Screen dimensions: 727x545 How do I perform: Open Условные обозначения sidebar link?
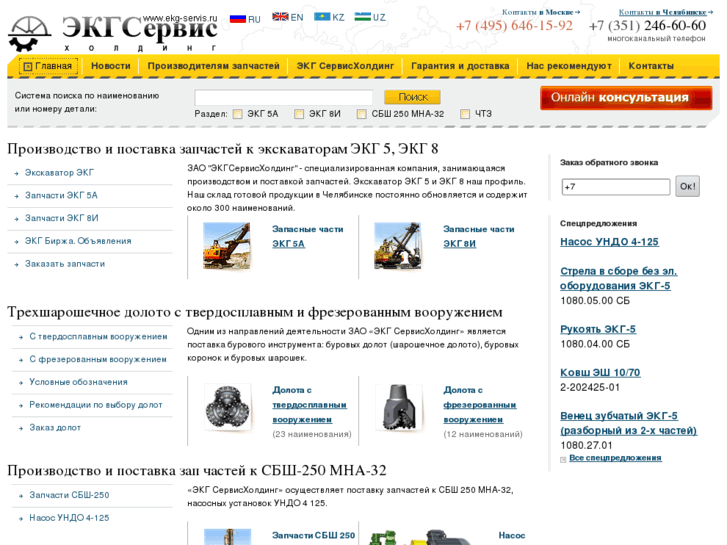78,382
